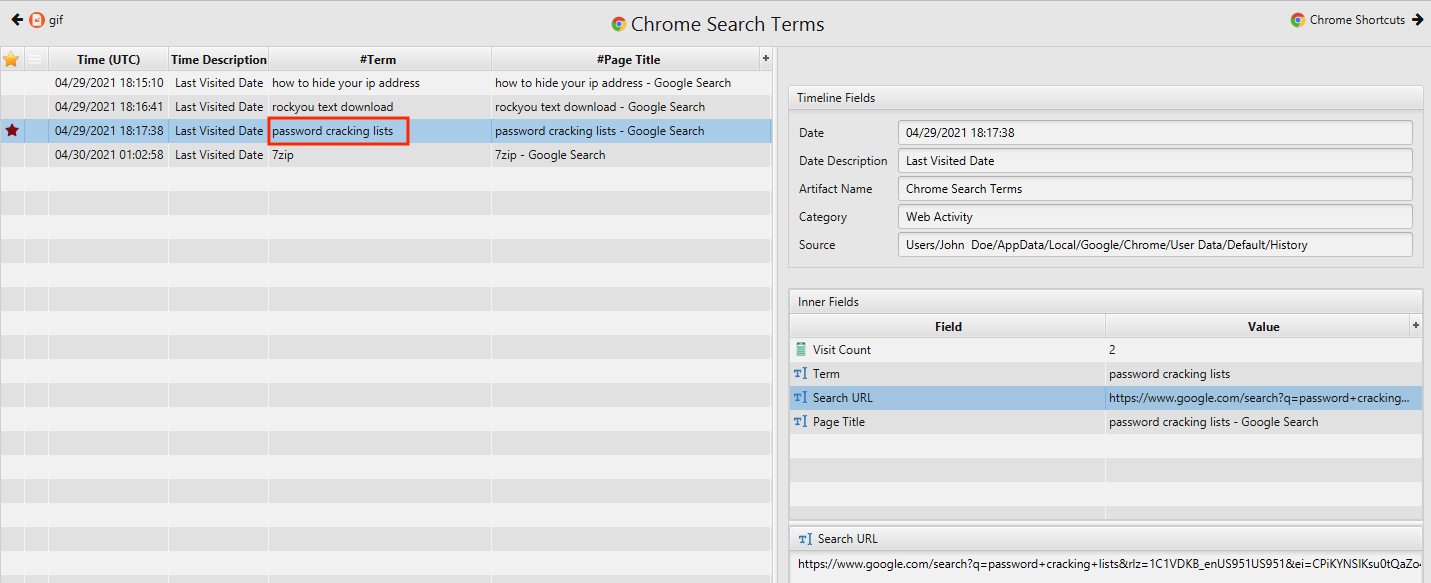Open the plus menu in Inner Fields header
This screenshot has width=1431, height=583.
coord(1415,326)
